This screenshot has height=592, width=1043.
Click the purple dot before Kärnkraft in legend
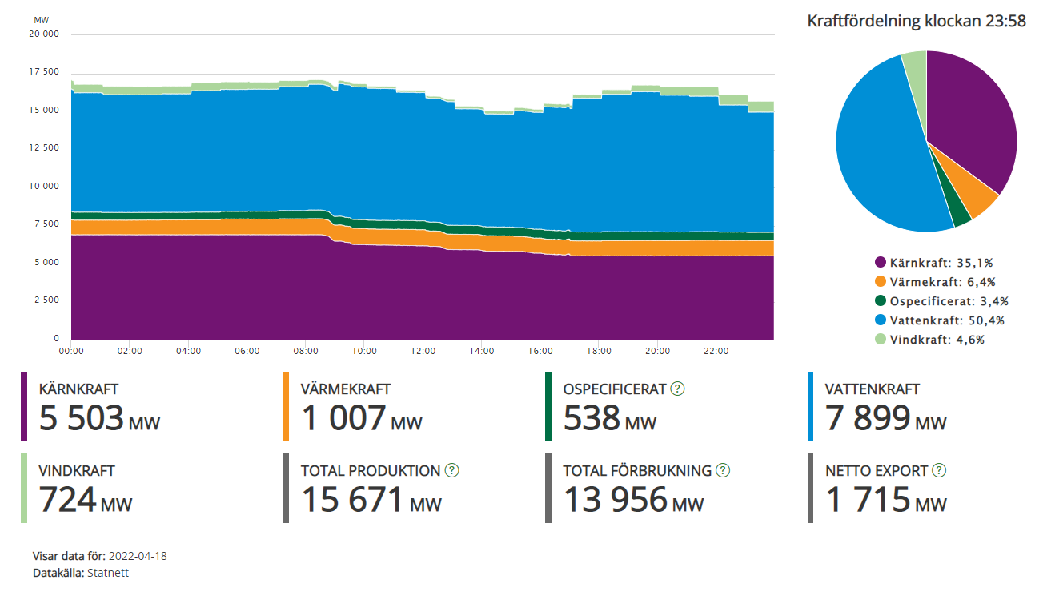[880, 262]
